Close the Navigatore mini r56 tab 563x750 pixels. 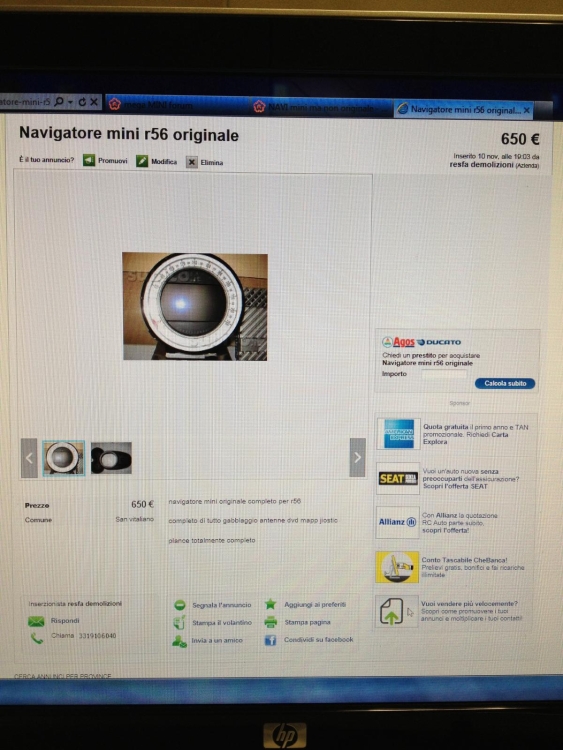pos(527,110)
